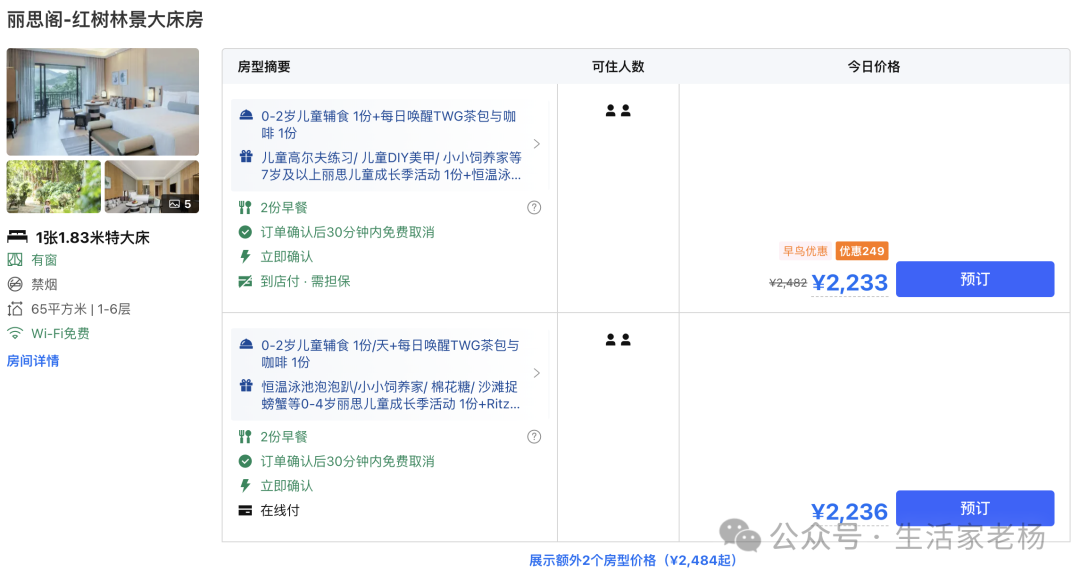Click the lightning icon beside first 立即确认
Viewport: 1080px width, 580px height.
[x=245, y=257]
